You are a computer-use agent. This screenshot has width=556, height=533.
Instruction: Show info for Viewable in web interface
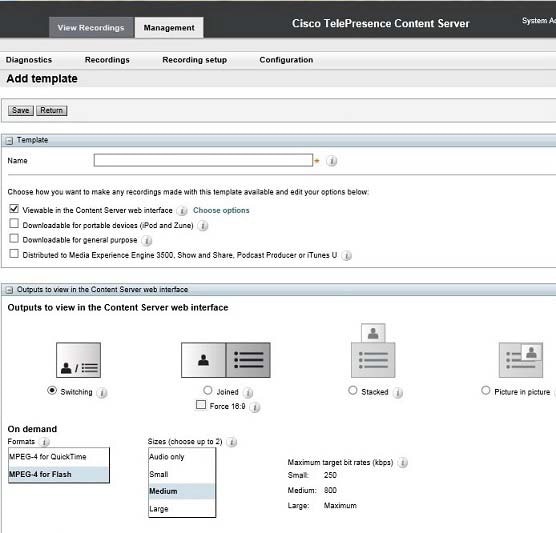182,211
